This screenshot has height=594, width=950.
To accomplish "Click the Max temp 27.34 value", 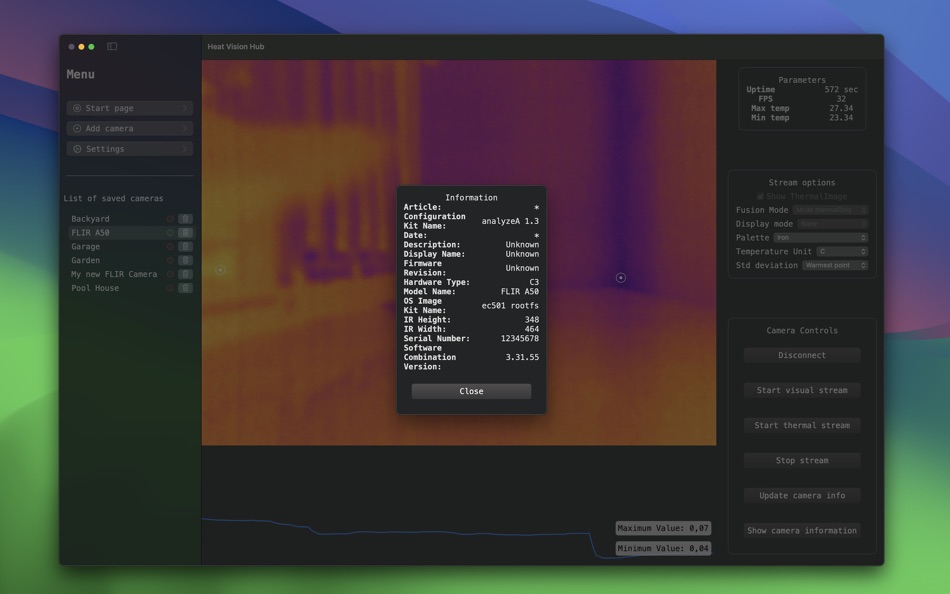I will click(841, 108).
